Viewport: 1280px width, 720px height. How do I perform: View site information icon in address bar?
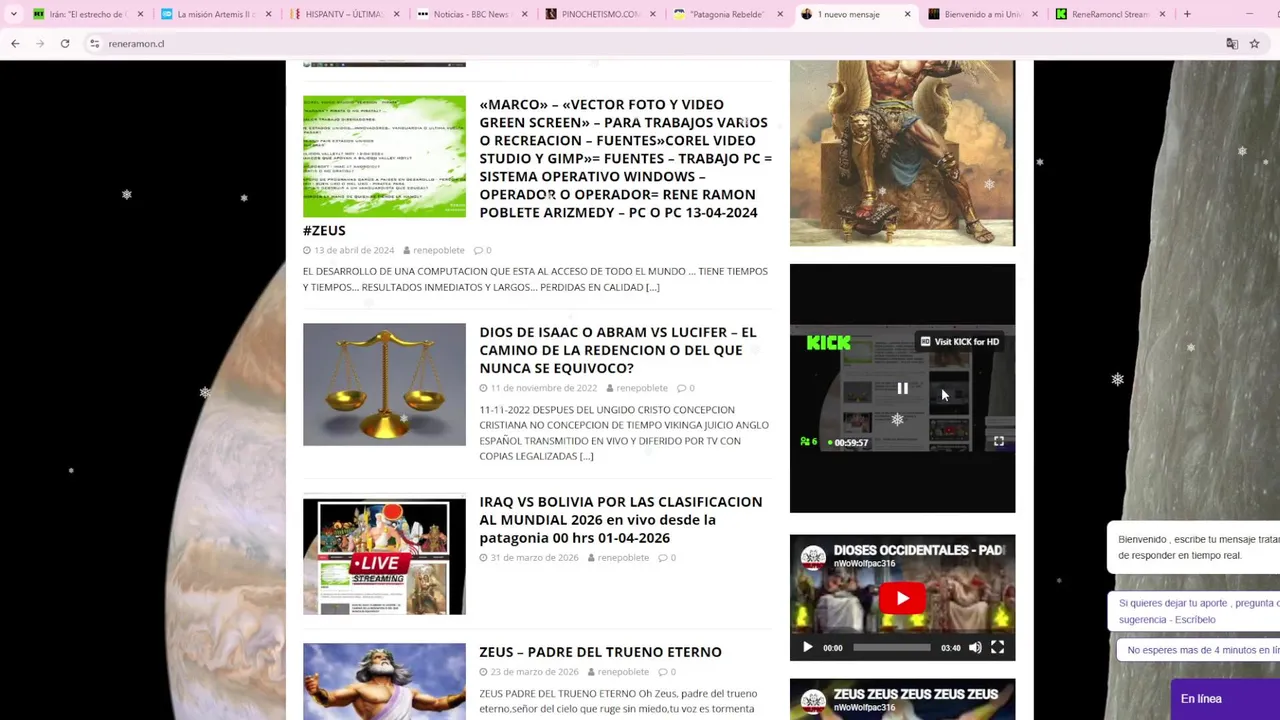coord(94,44)
